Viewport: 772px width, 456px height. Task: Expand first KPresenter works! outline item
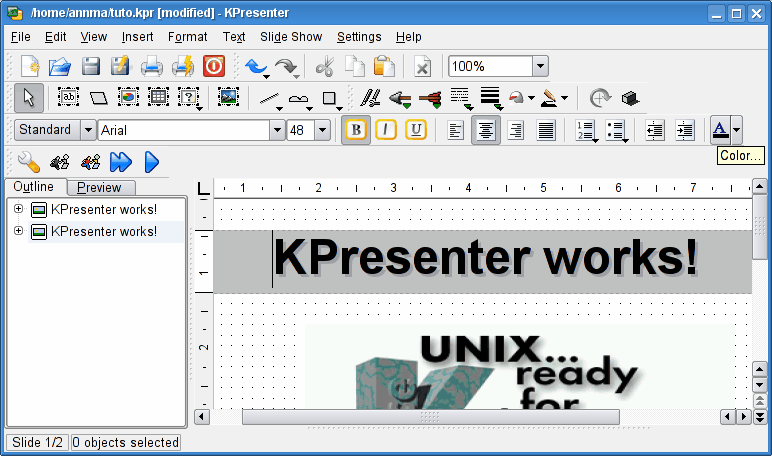[x=18, y=209]
